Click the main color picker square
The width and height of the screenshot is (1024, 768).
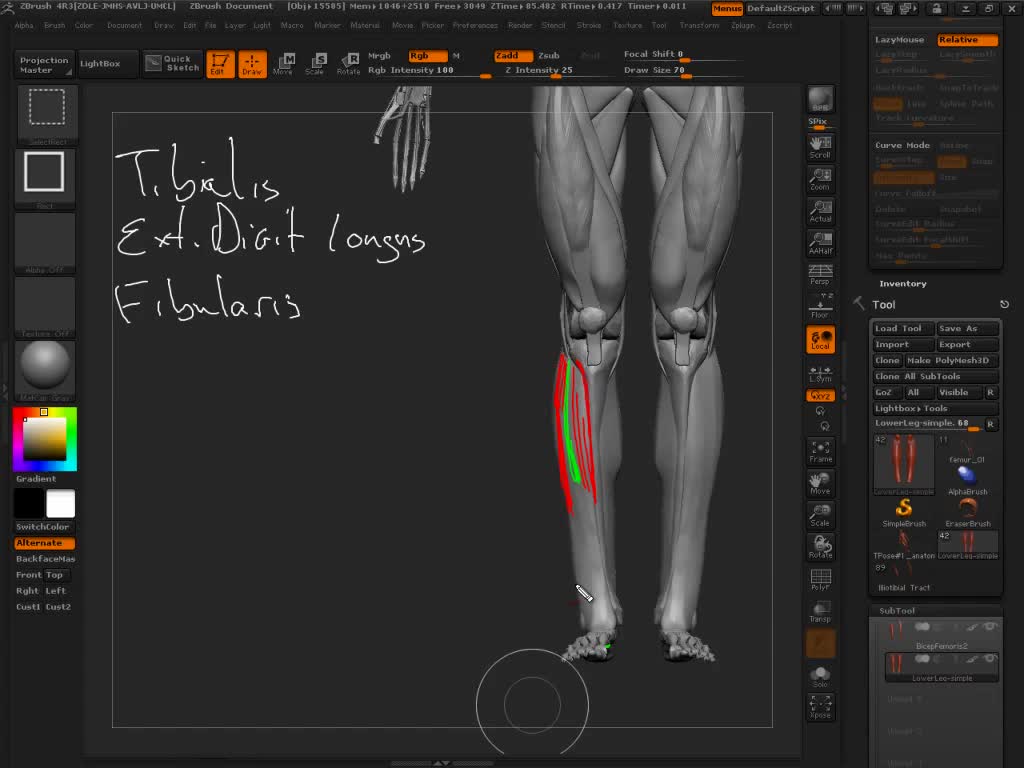(x=45, y=439)
